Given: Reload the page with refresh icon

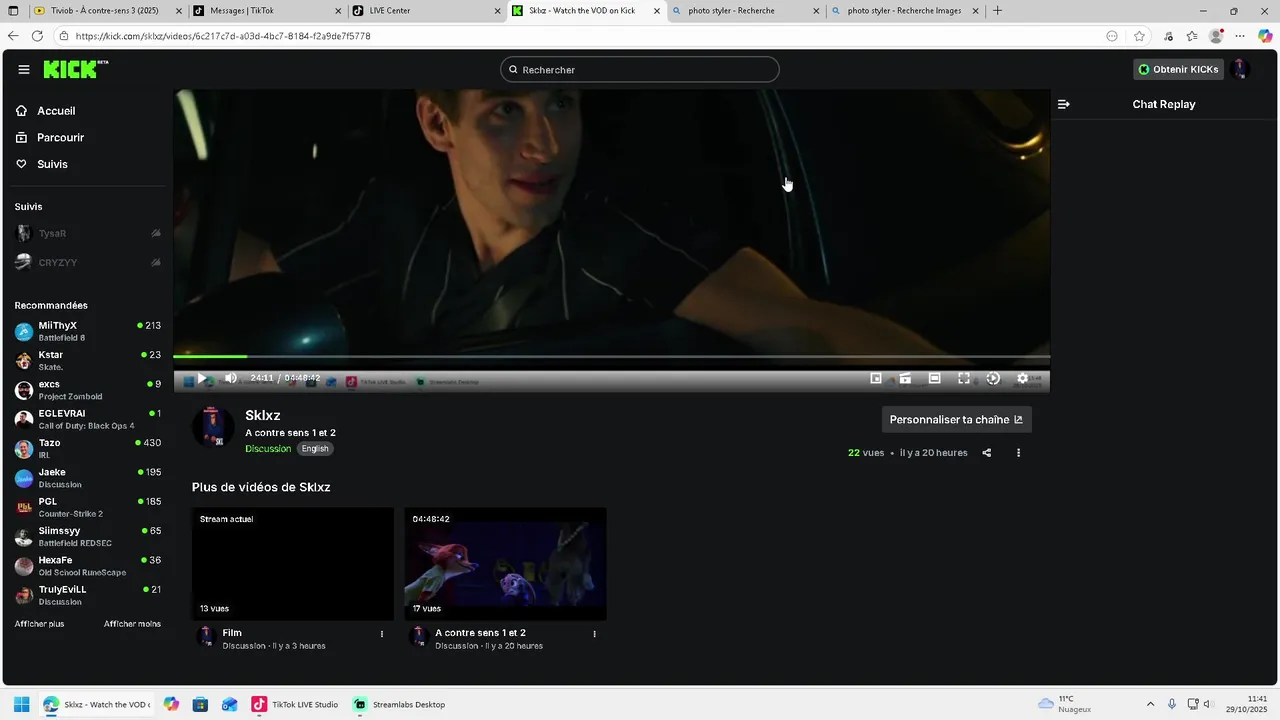Looking at the screenshot, I should [37, 36].
